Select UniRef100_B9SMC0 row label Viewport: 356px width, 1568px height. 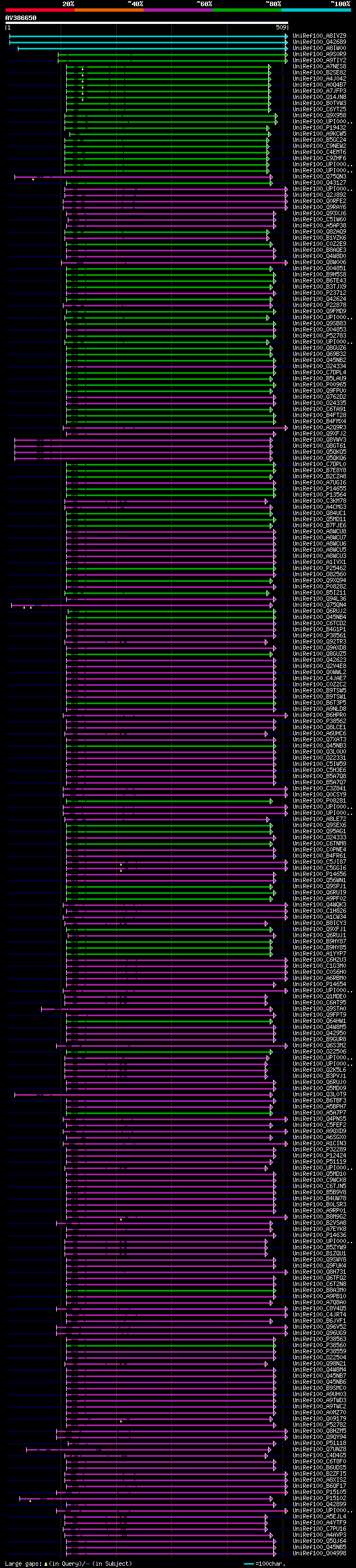319,1388
